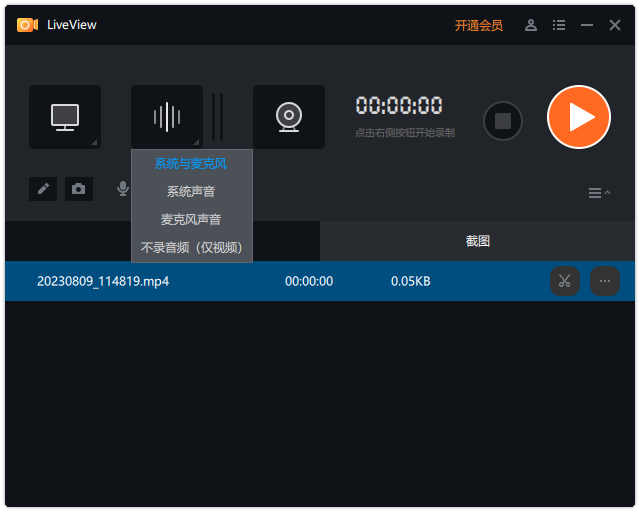This screenshot has width=640, height=512.
Task: Open more options for the recorded file
Action: (604, 281)
